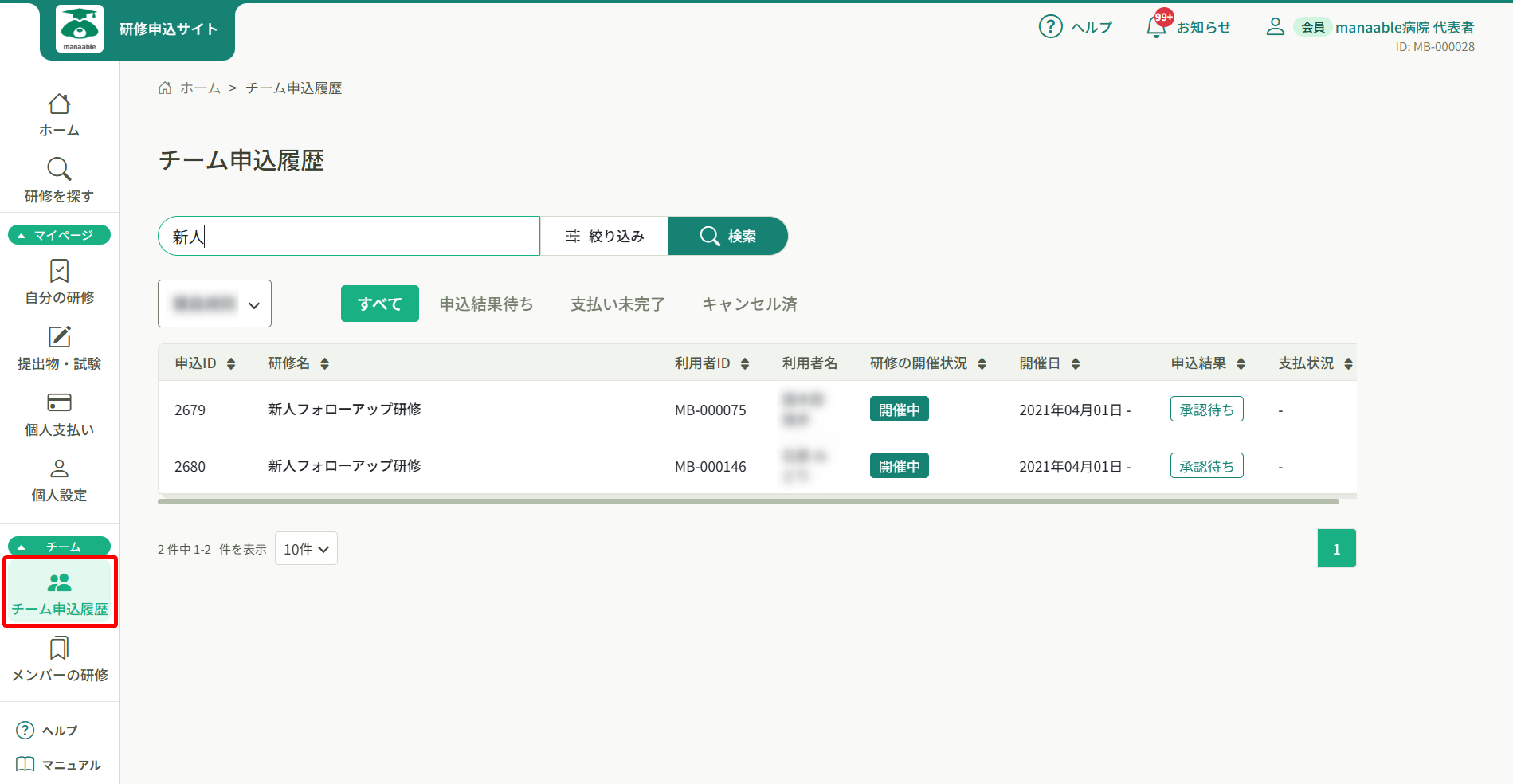This screenshot has height=784, width=1513.
Task: Collapse the チーム sidebar section
Action: coord(59,547)
